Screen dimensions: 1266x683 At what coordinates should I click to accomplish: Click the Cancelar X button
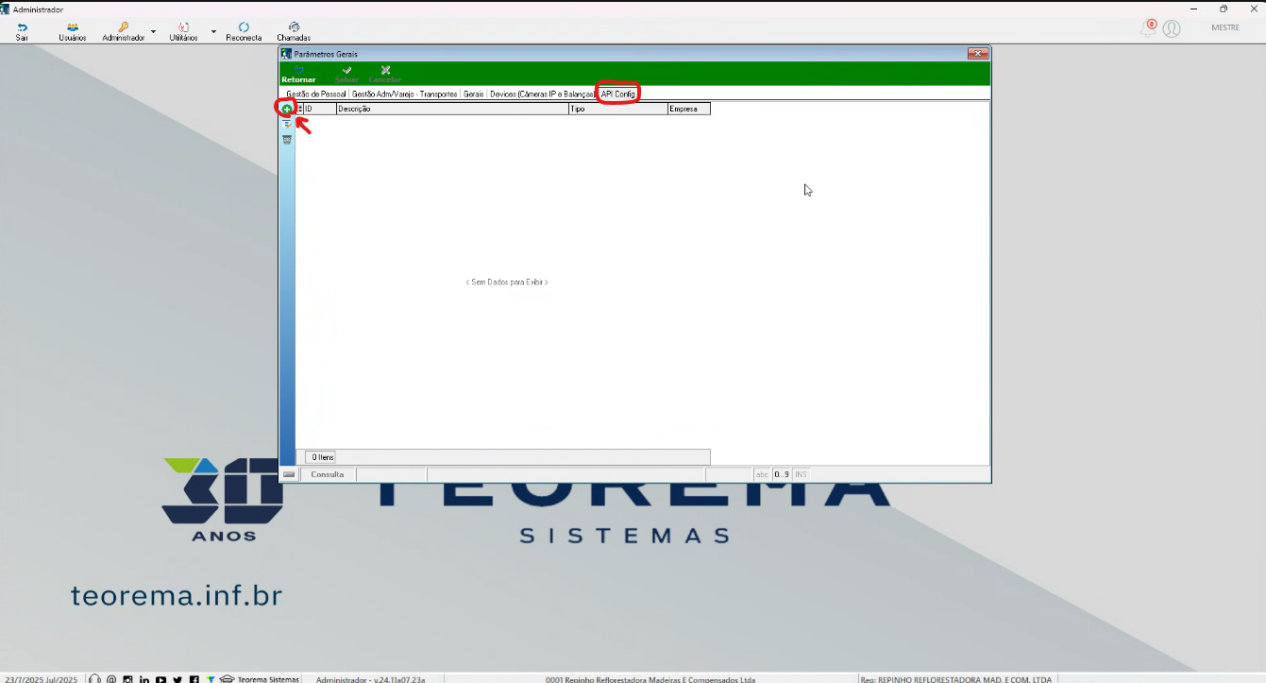[x=385, y=75]
